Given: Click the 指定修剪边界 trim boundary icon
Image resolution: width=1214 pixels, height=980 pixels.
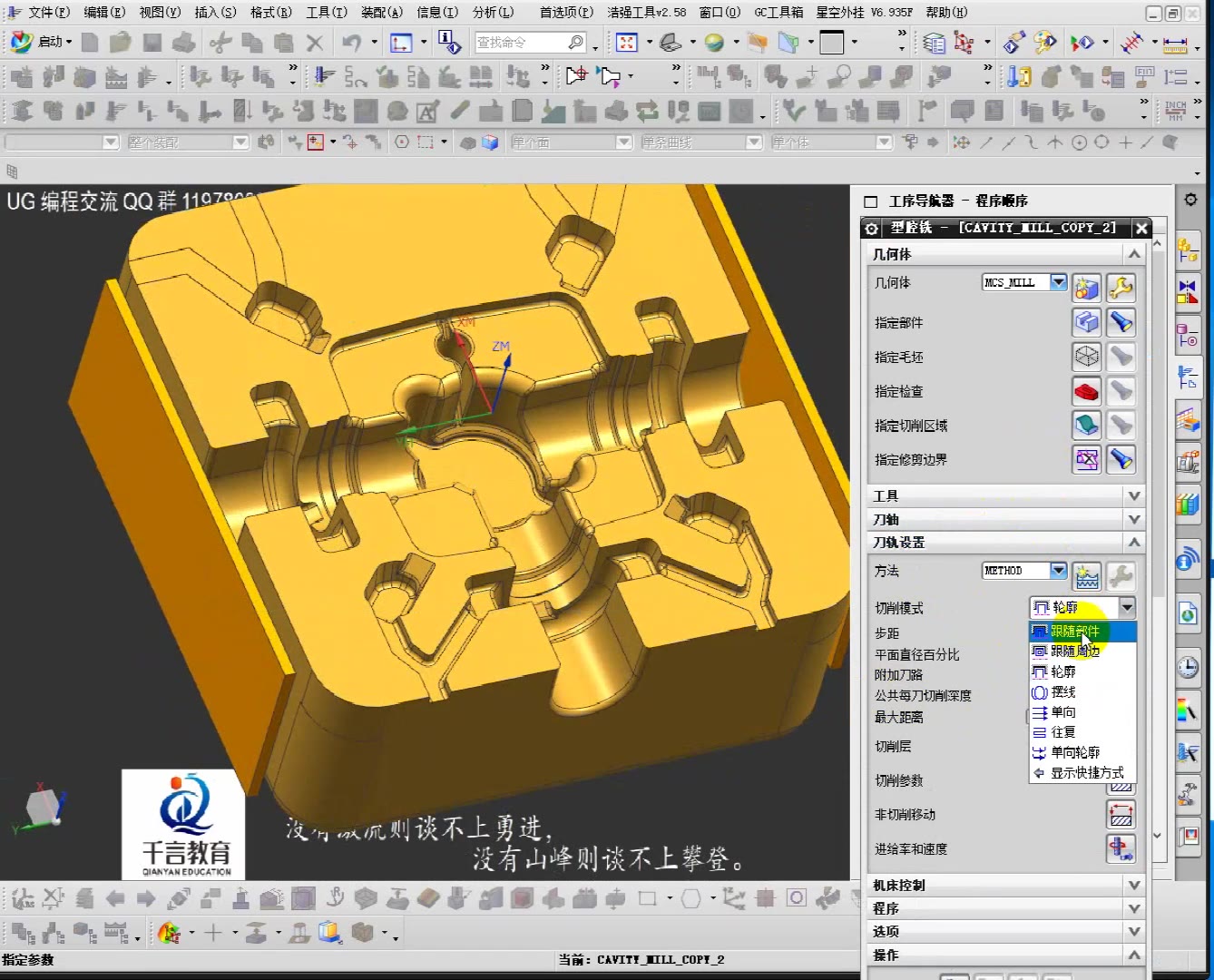Looking at the screenshot, I should [1086, 460].
